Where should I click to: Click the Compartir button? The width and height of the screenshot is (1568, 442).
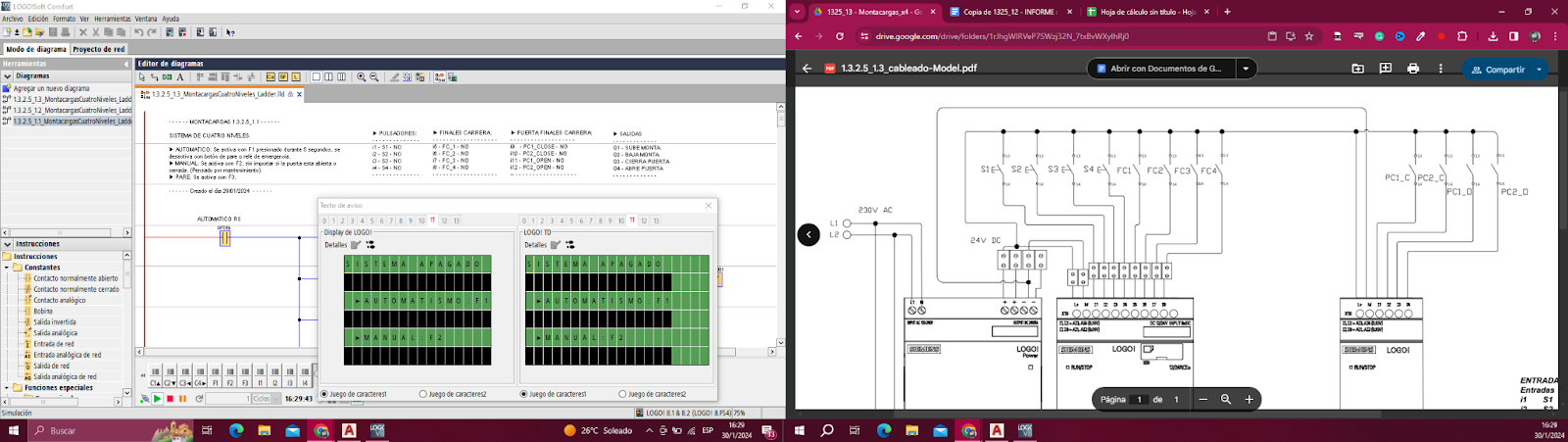tap(1497, 70)
